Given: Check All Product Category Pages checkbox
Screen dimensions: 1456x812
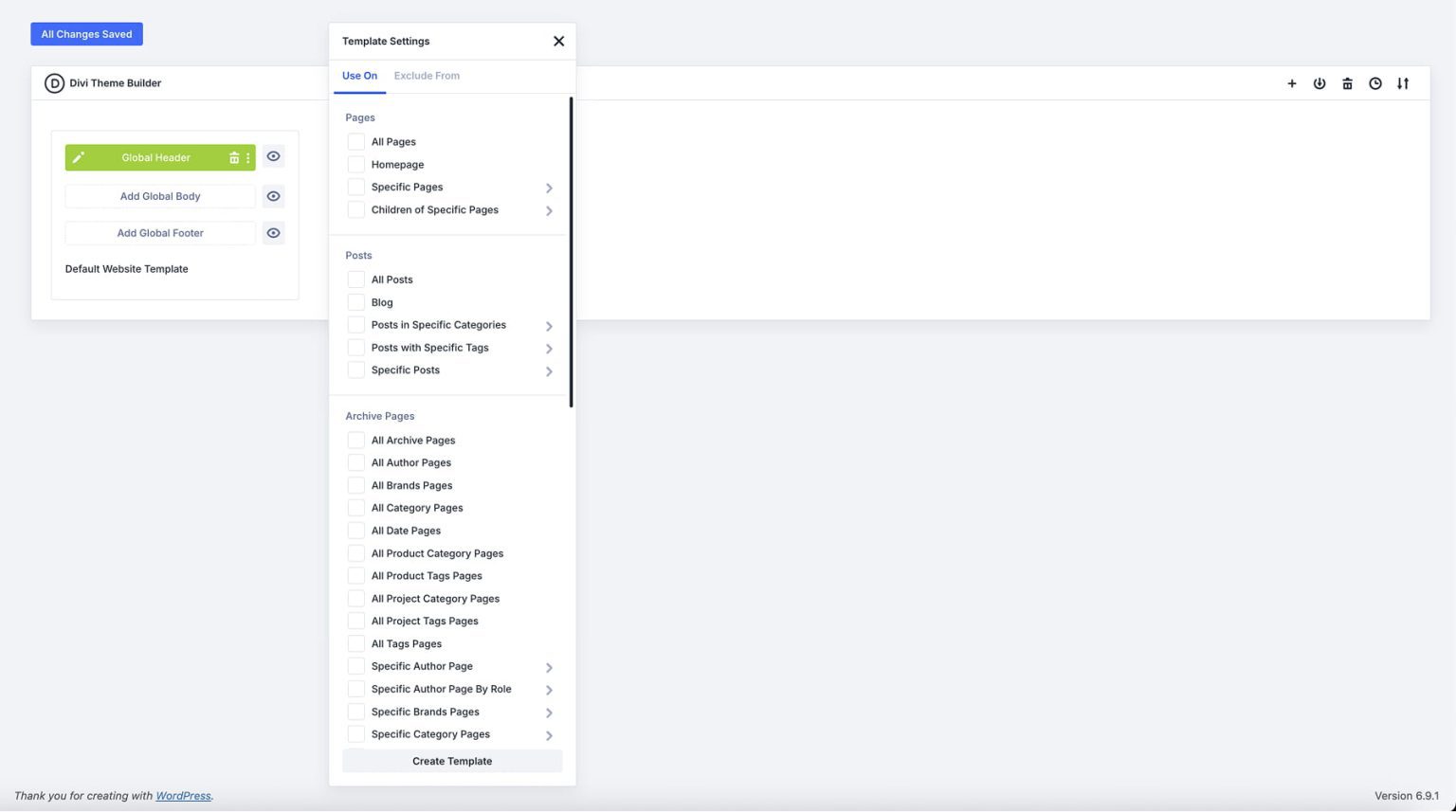Looking at the screenshot, I should click(355, 553).
